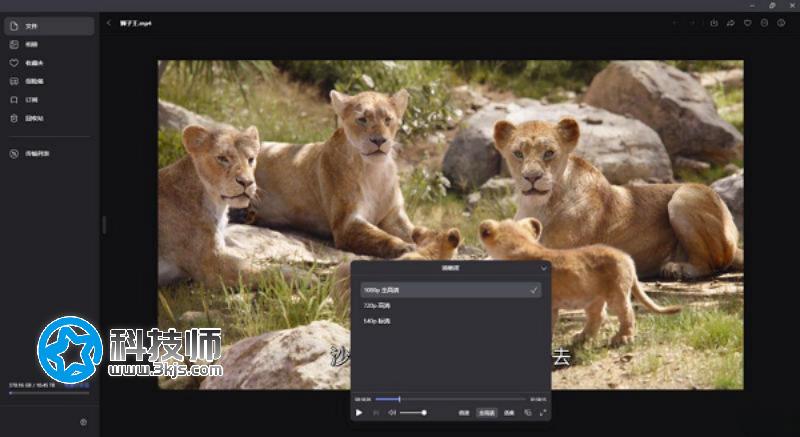Open settings with the bottom-left gear icon

pos(84,422)
